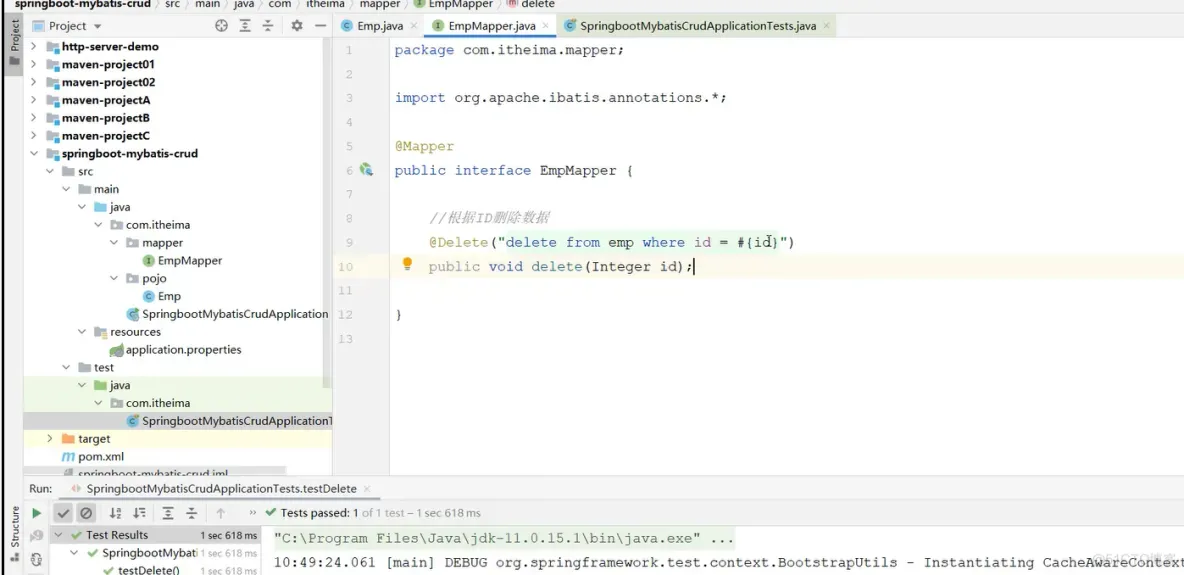Select the pojo package
Viewport: 1184px width, 575px height.
[x=146, y=278]
